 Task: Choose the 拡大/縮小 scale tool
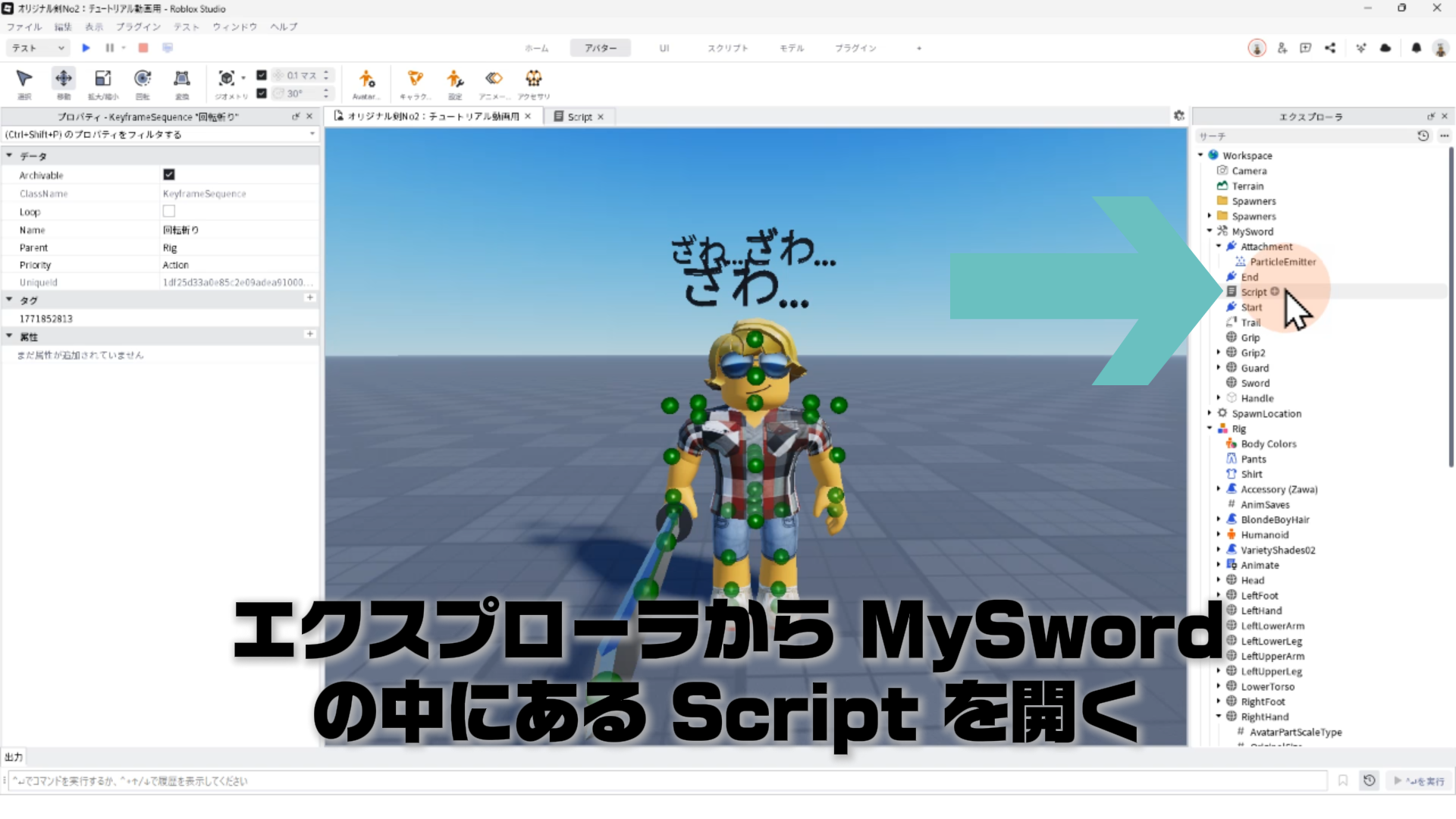click(103, 79)
